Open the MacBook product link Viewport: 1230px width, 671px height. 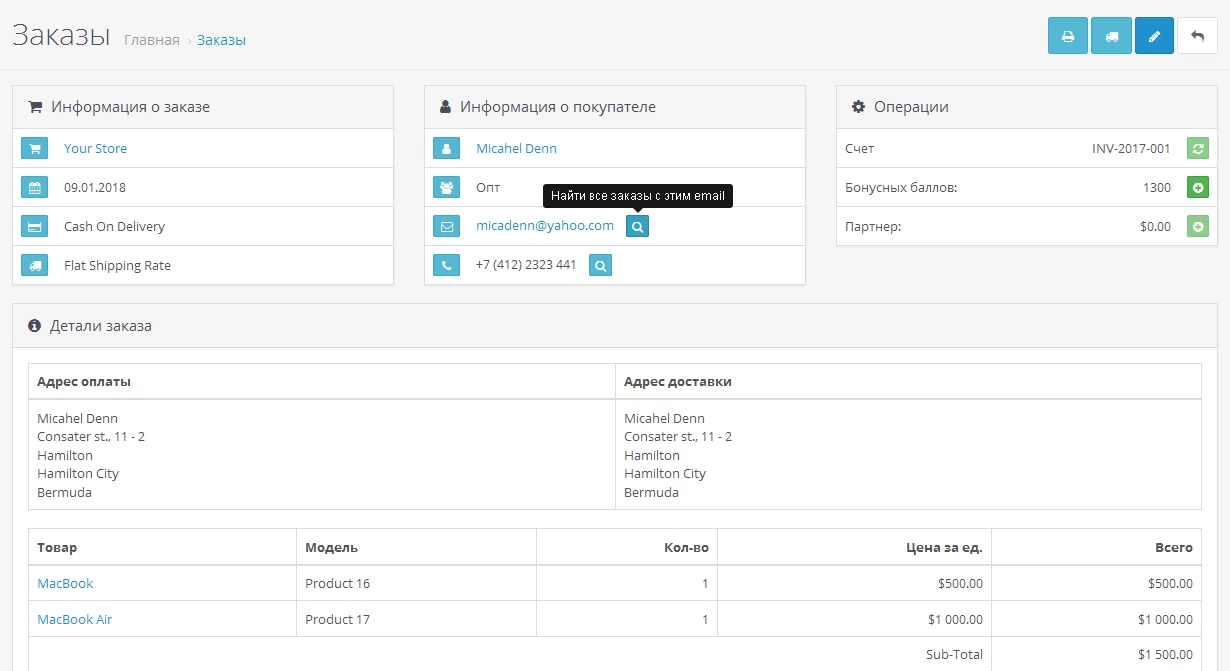[65, 584]
